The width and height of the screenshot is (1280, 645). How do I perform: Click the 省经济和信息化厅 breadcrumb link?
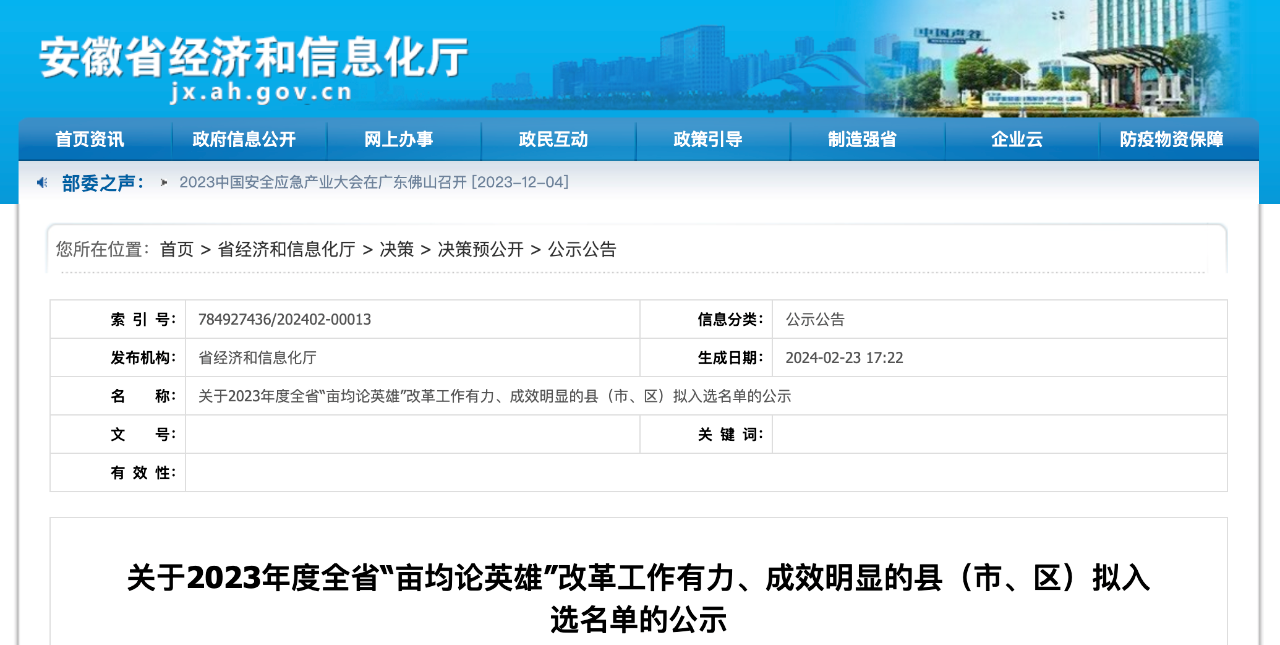(x=287, y=250)
